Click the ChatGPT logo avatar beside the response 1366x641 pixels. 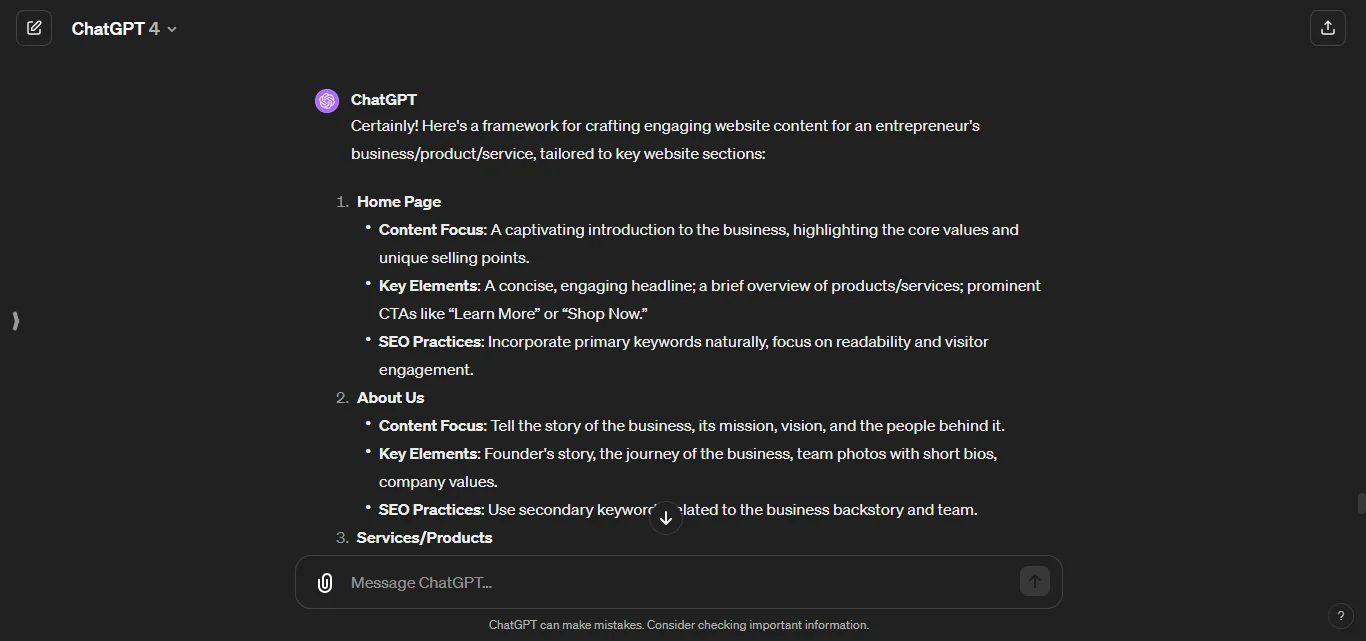(x=327, y=100)
